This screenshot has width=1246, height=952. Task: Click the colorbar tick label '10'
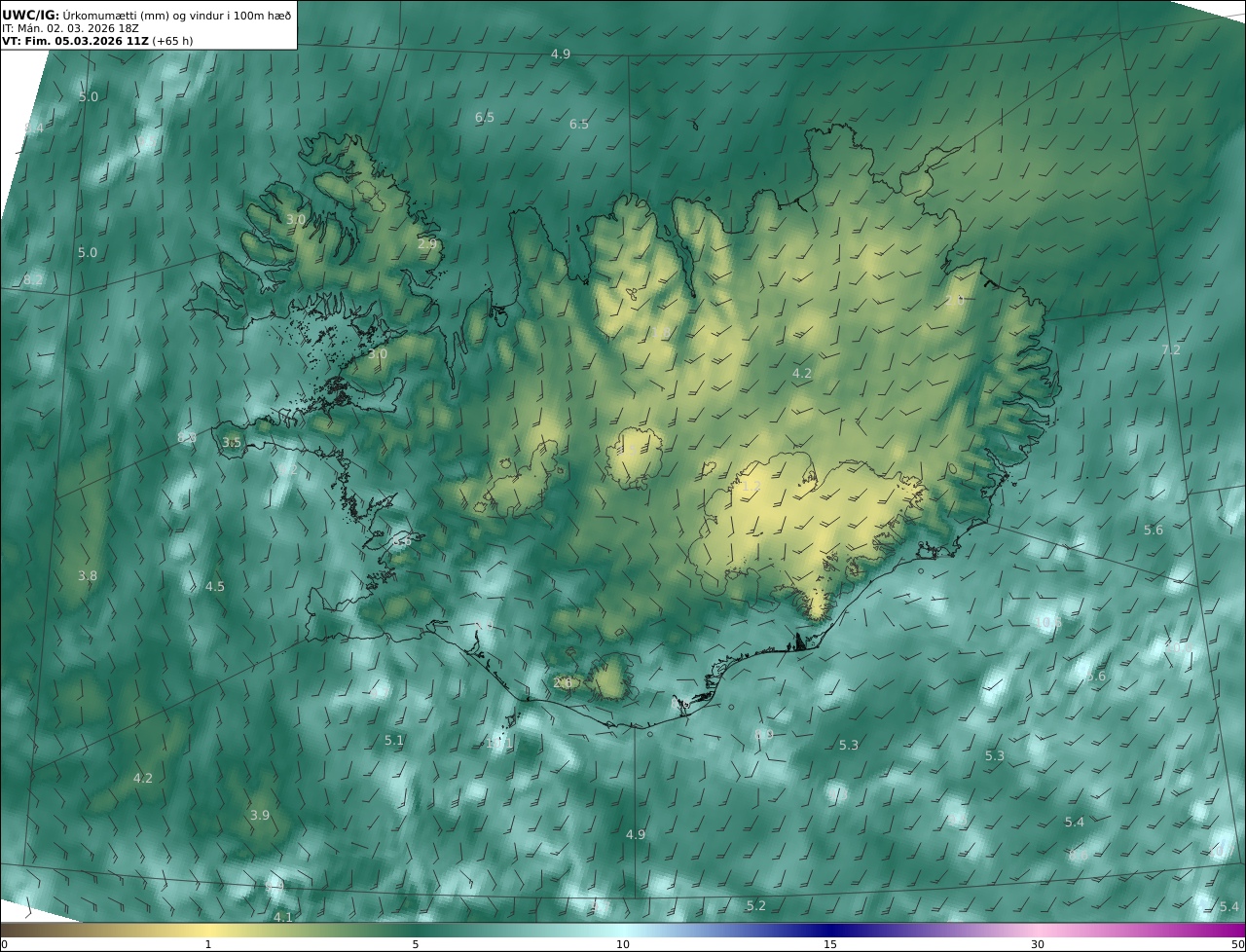point(623,944)
